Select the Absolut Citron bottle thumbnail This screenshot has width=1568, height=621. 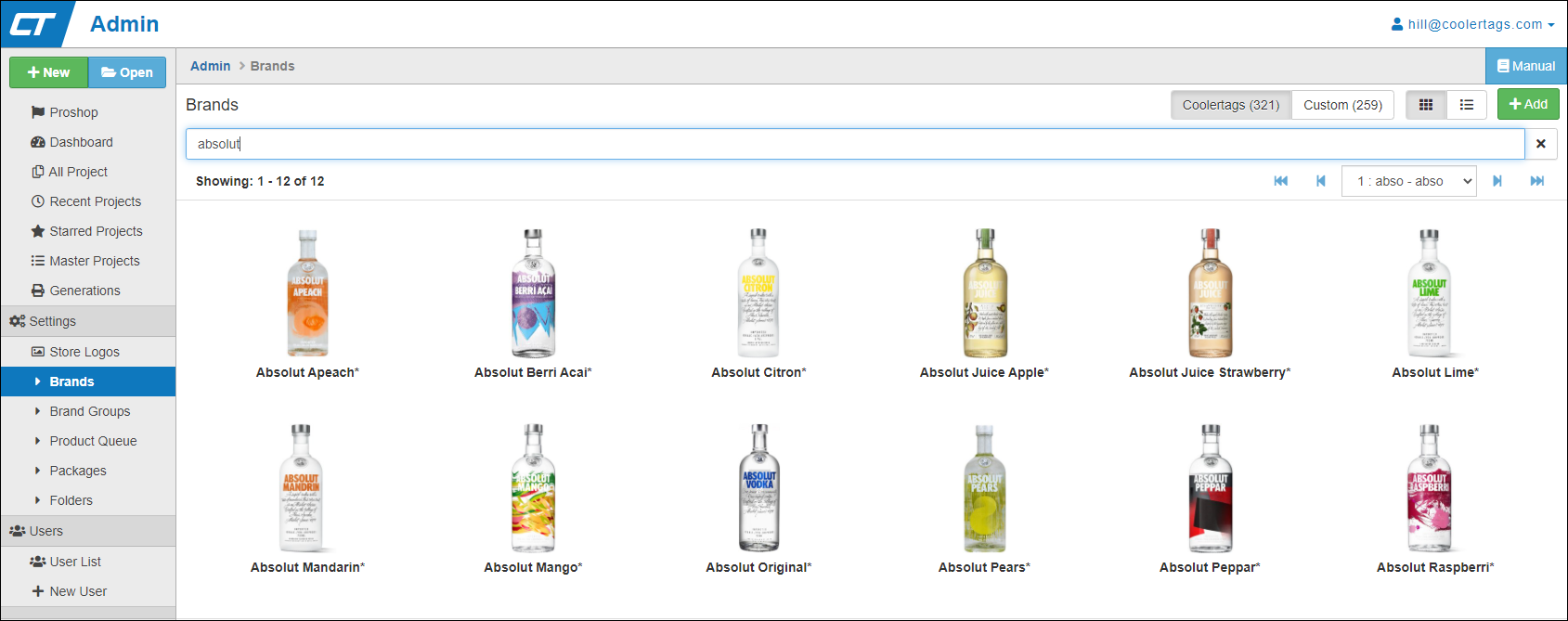point(758,293)
